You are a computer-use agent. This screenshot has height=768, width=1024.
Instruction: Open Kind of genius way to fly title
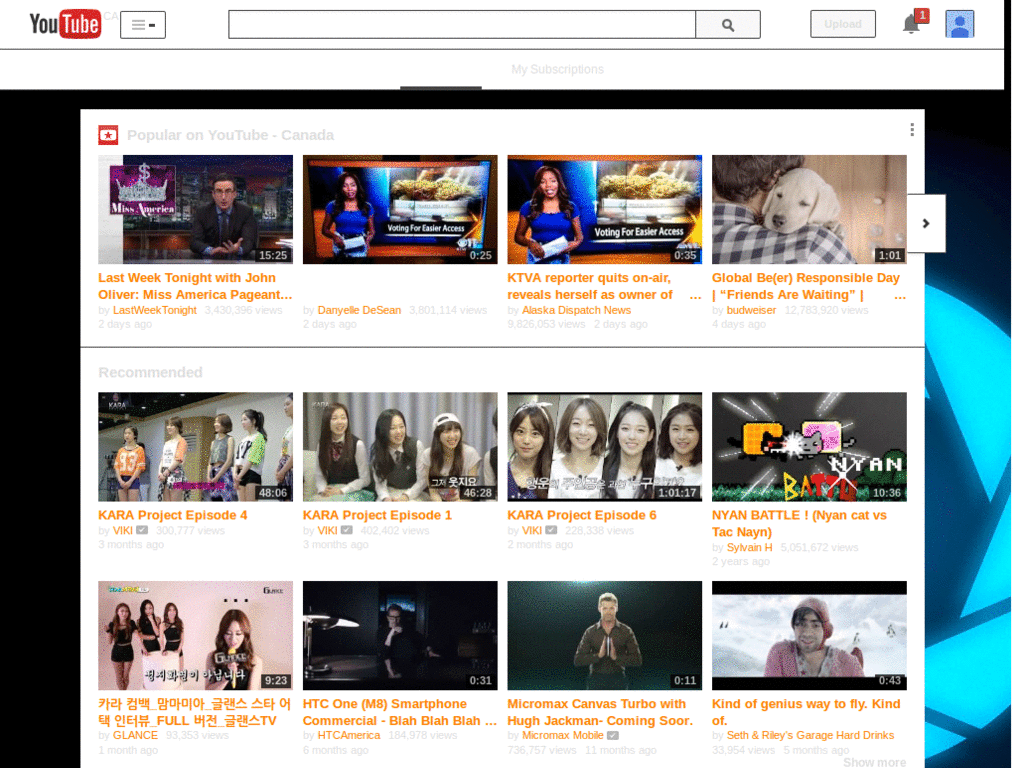806,712
